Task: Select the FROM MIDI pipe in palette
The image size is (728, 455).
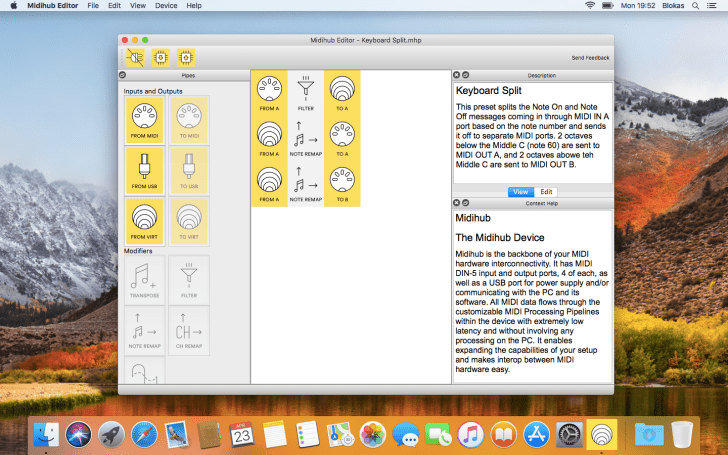Action: pyautogui.click(x=144, y=120)
